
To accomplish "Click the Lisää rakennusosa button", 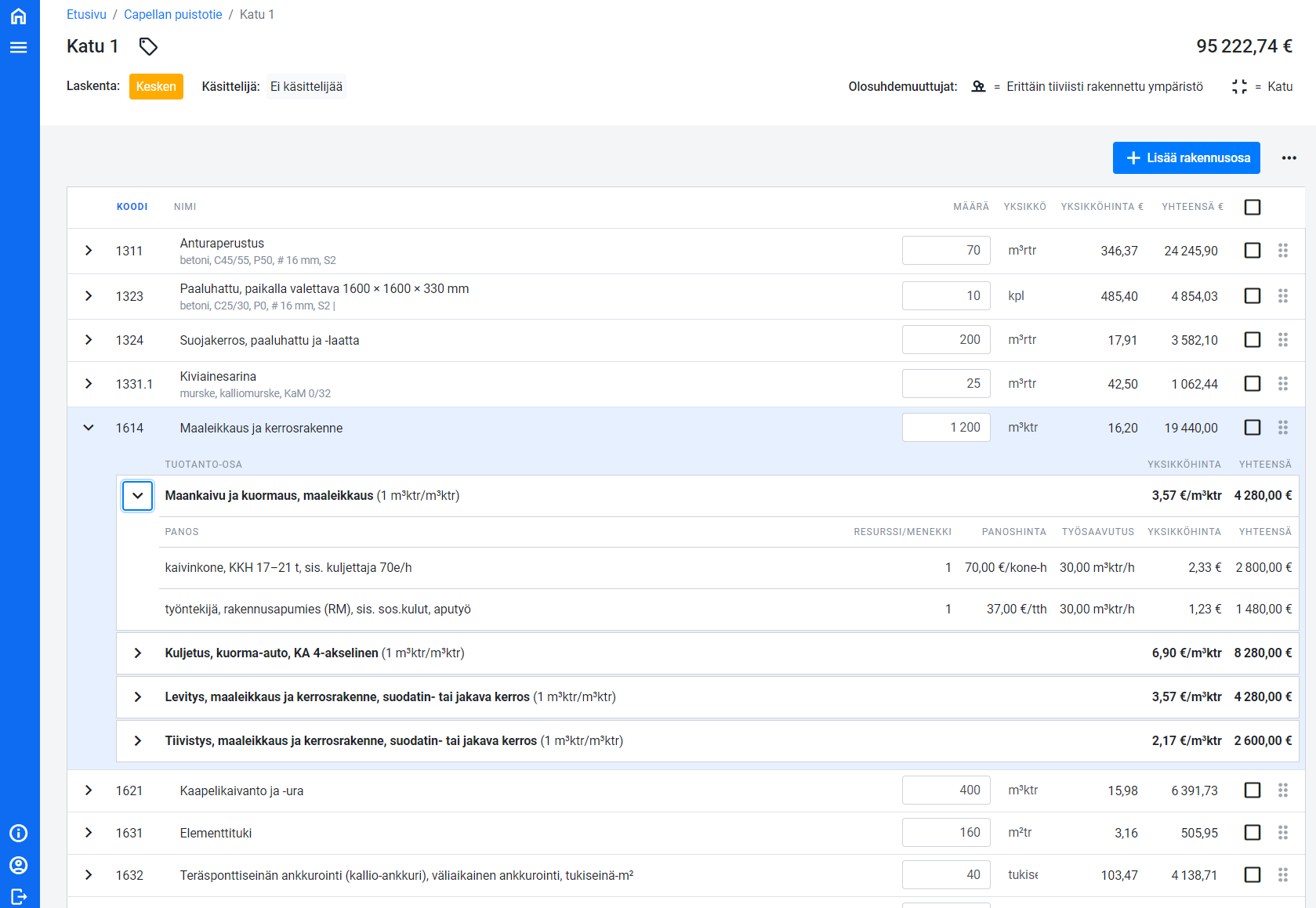I will (x=1186, y=158).
